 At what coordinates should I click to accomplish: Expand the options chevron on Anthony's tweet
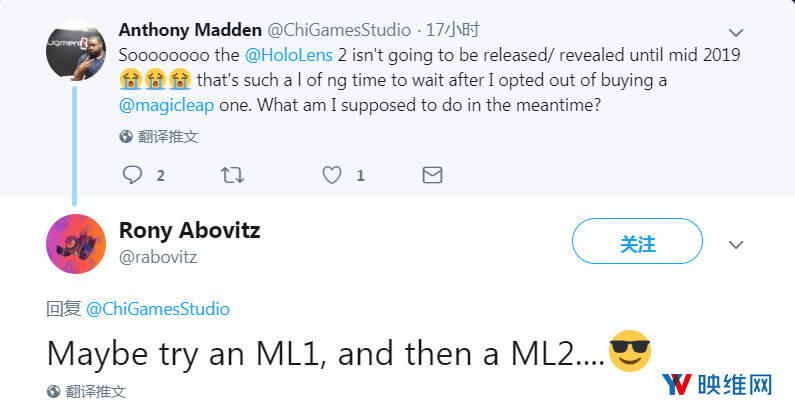(x=736, y=32)
